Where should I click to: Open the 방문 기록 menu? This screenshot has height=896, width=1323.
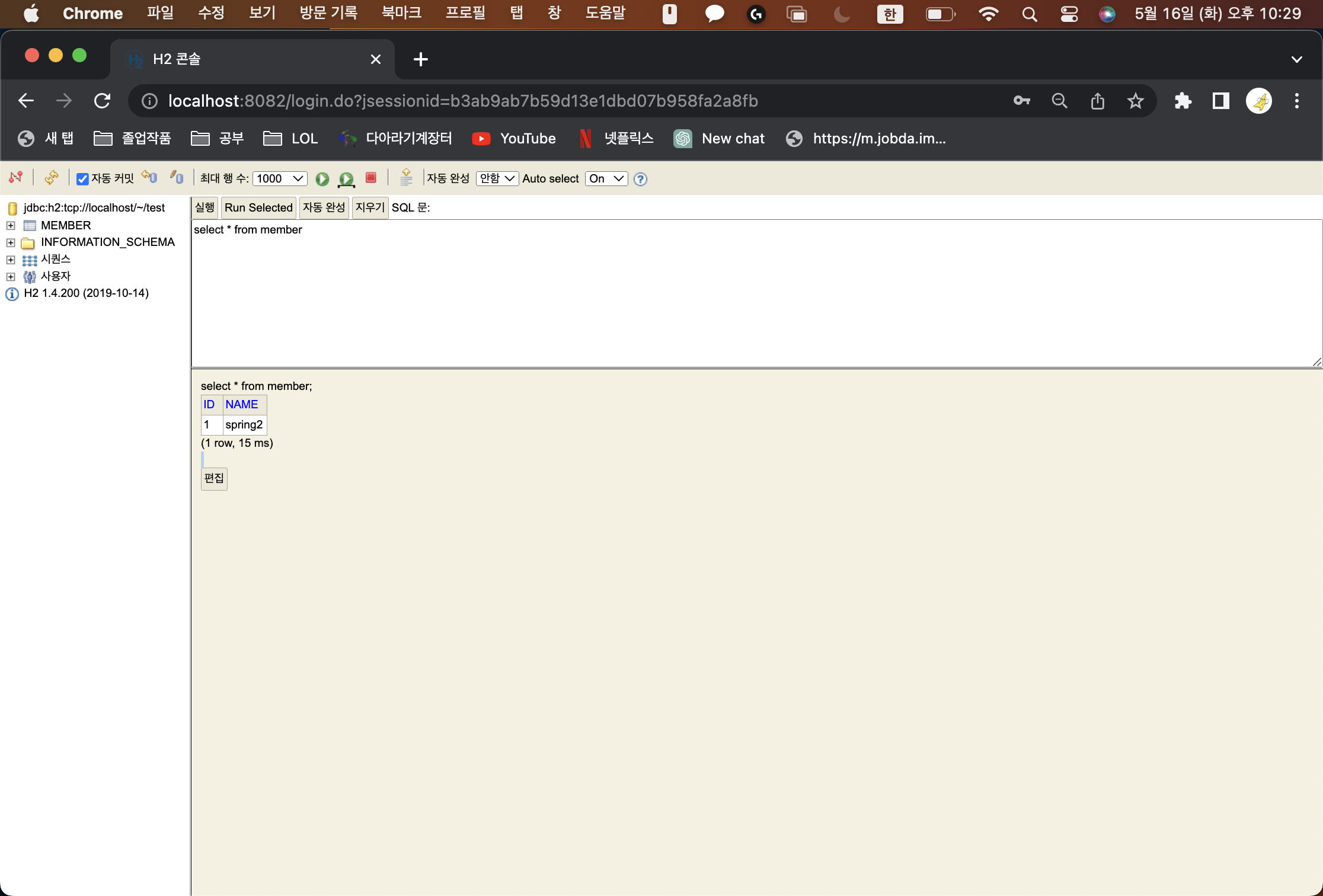[329, 13]
